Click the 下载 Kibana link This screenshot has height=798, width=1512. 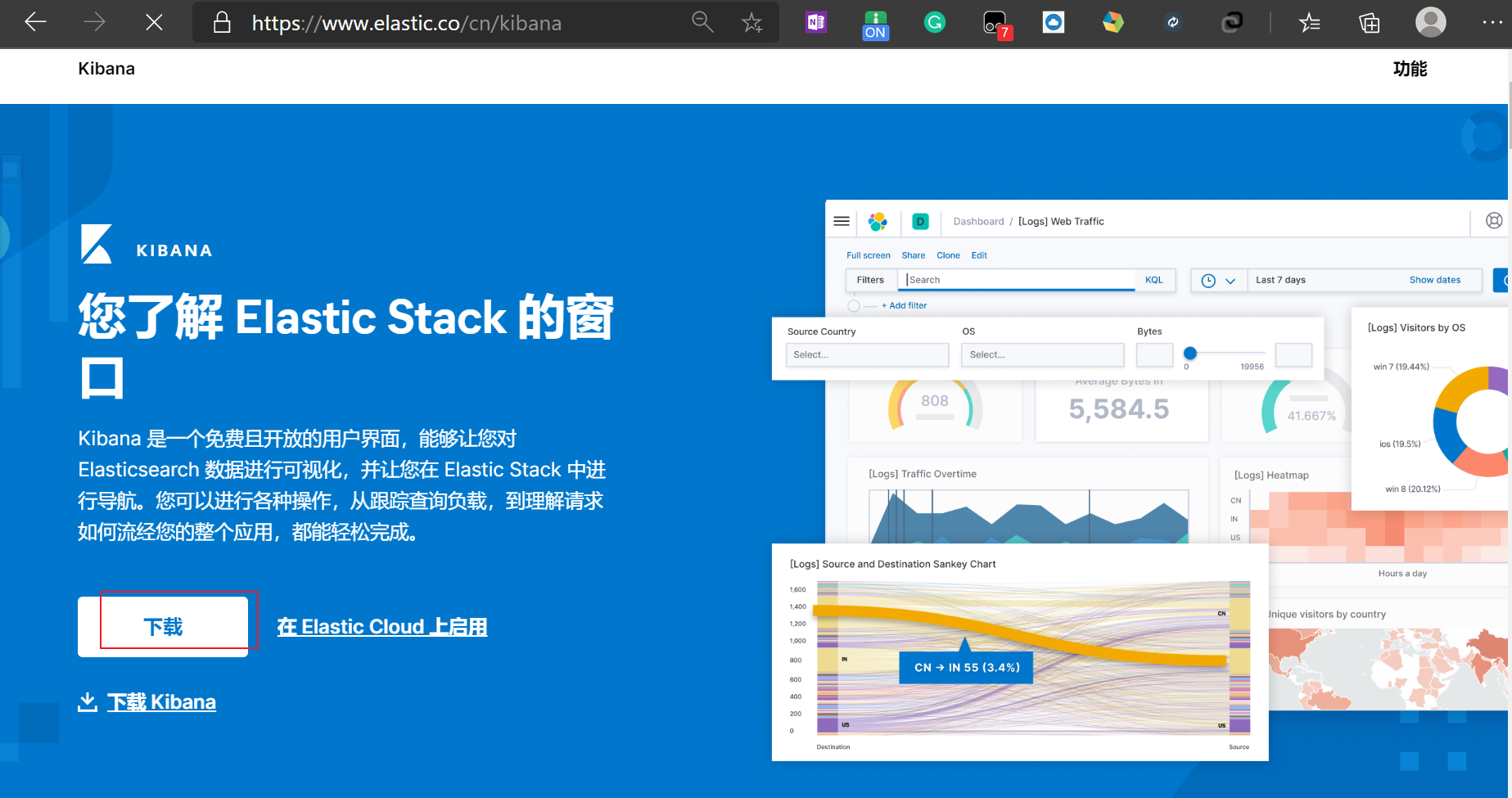click(161, 702)
